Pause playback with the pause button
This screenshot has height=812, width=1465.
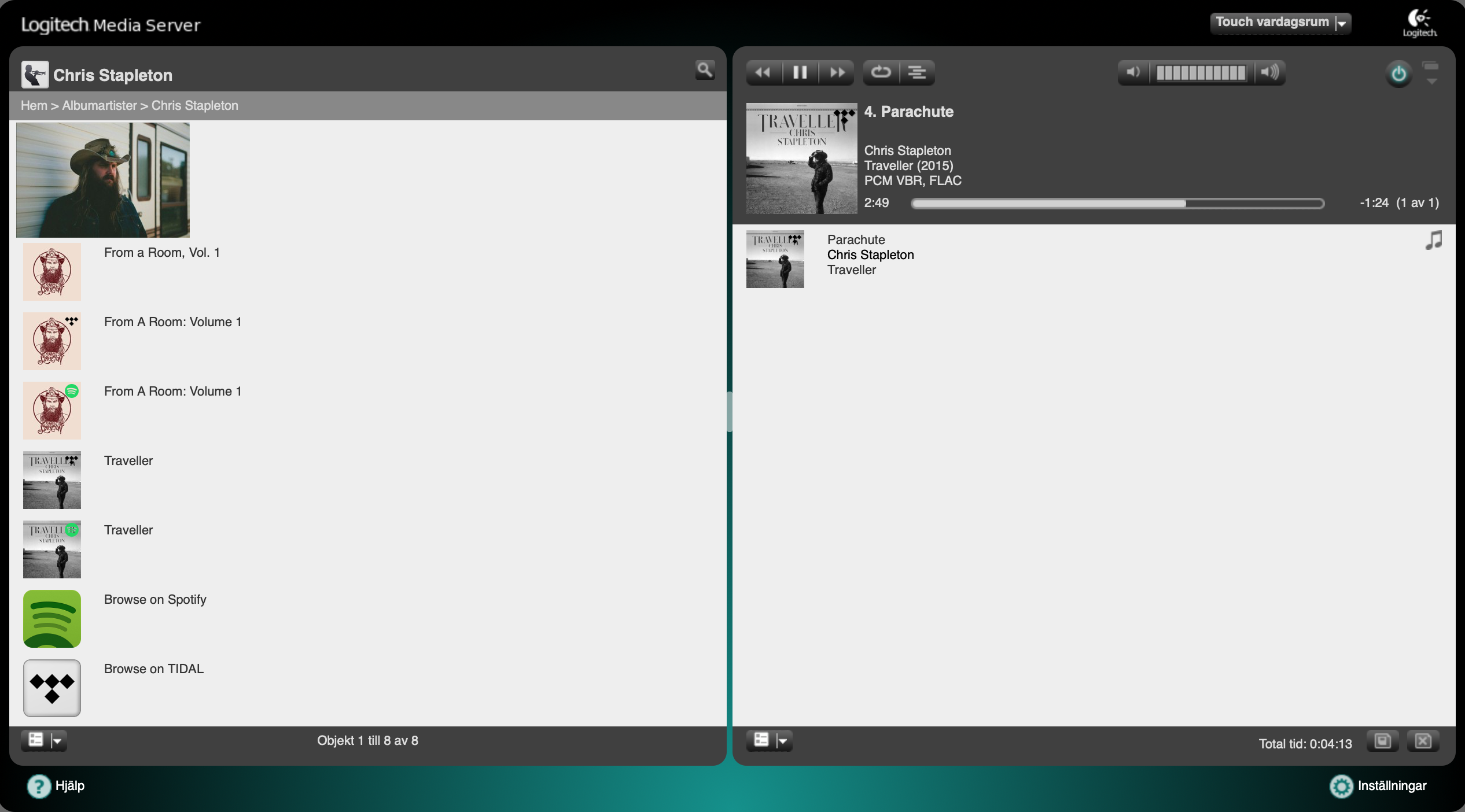pos(800,72)
